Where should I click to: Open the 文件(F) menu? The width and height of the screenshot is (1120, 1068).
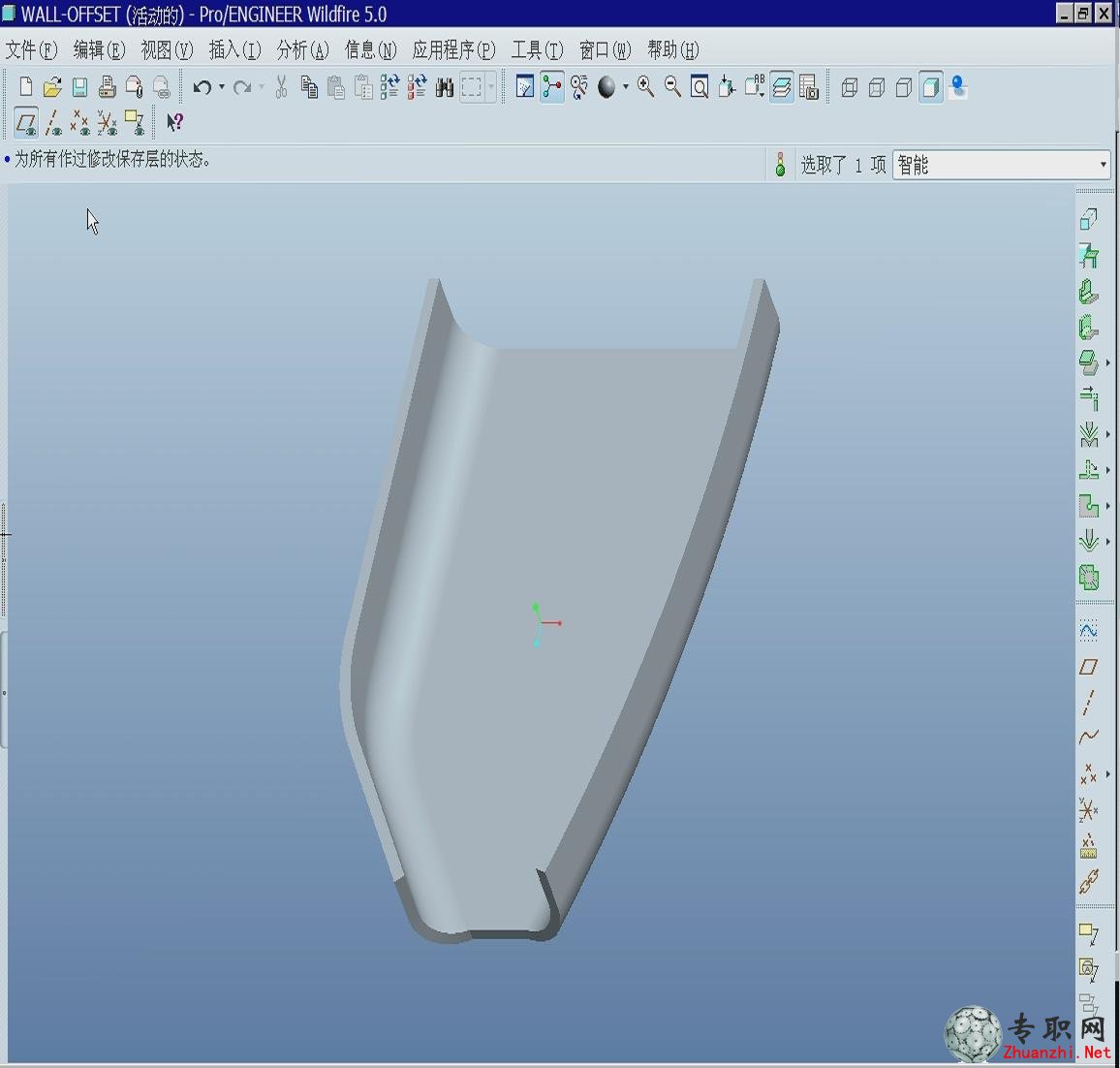pos(31,50)
